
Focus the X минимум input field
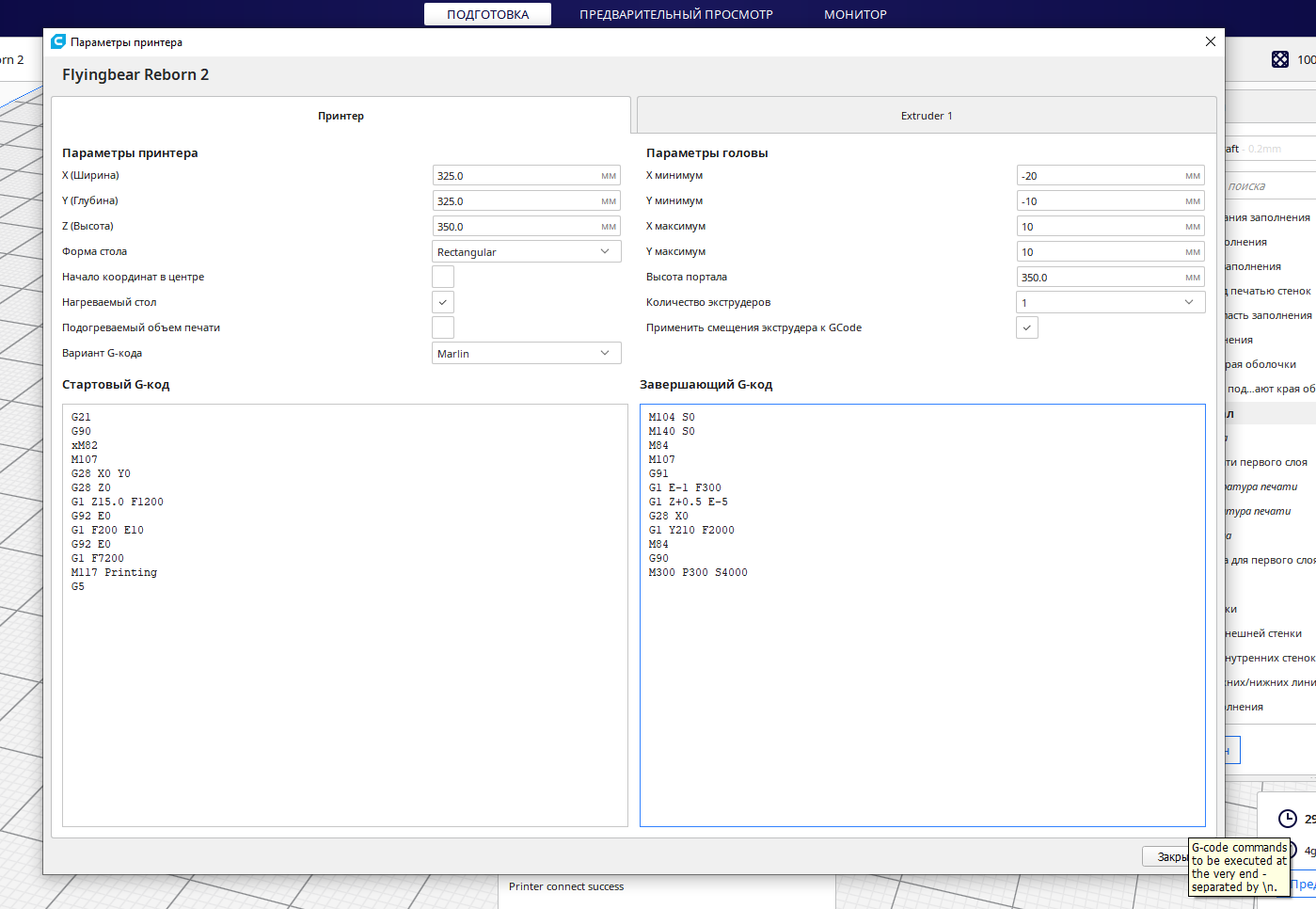1099,176
